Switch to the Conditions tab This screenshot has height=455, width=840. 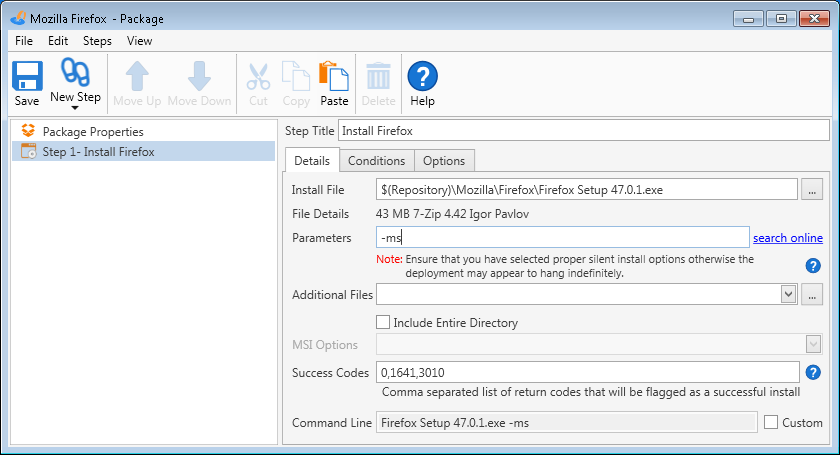377,161
